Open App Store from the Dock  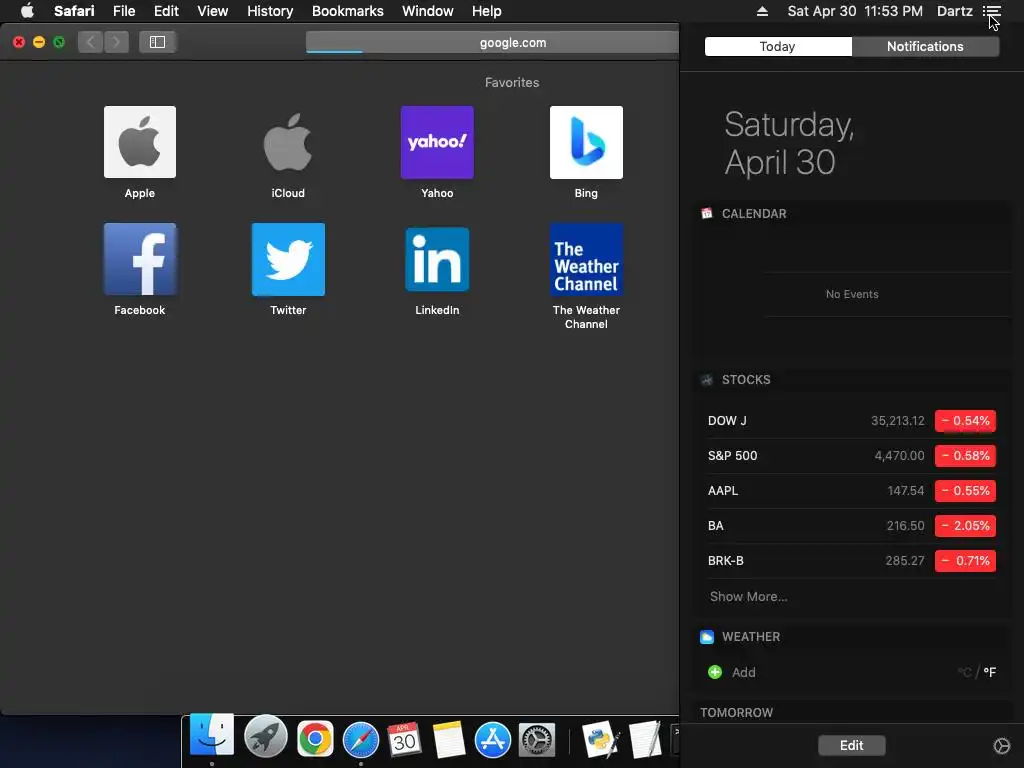[492, 739]
